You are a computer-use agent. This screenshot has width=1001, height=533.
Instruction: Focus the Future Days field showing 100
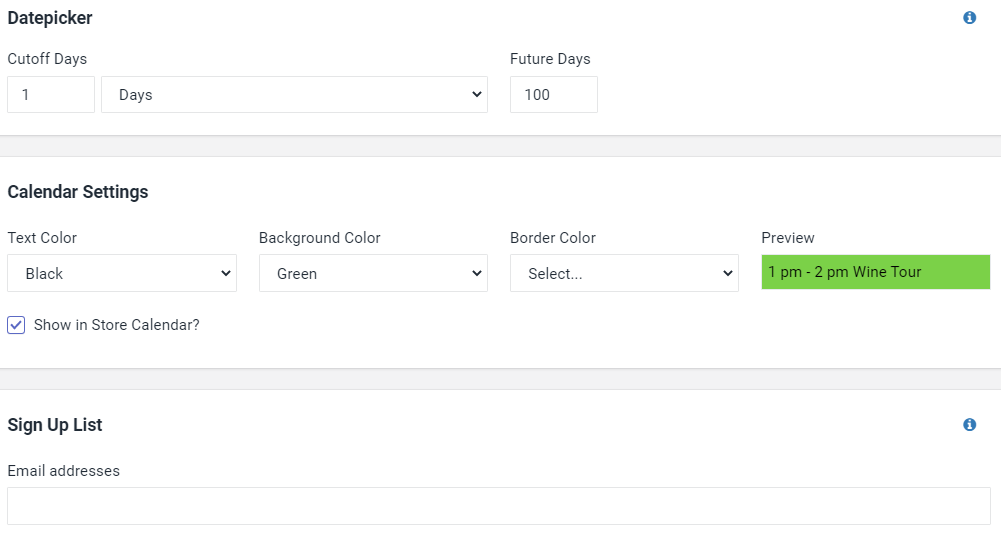pos(553,94)
